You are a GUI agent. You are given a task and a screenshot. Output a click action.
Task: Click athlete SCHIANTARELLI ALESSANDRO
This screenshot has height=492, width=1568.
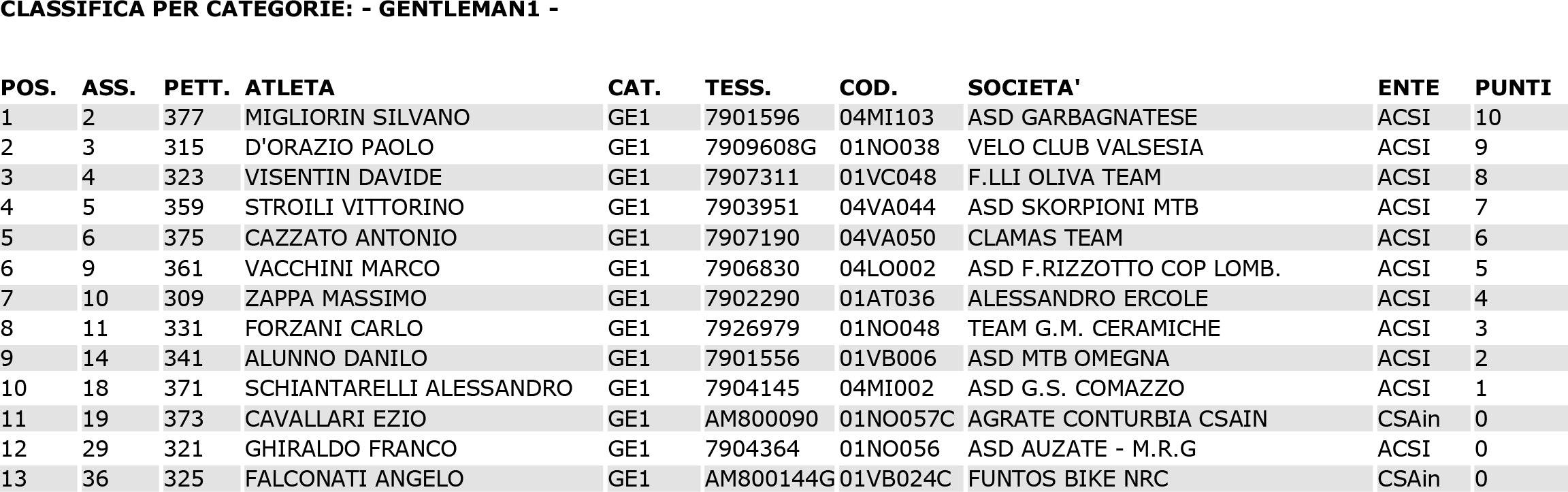point(408,388)
